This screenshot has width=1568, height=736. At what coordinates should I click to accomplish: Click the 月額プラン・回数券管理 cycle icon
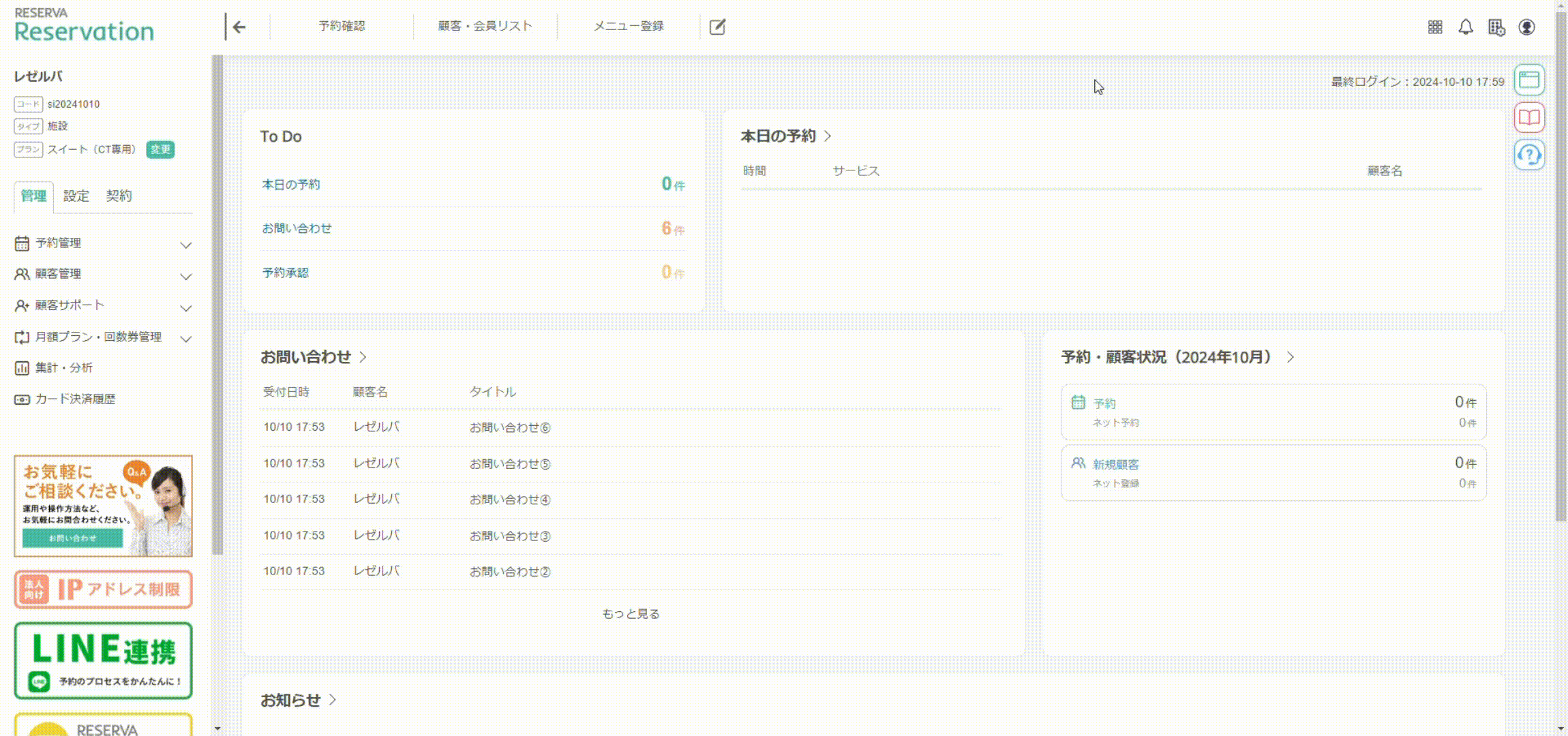[x=22, y=337]
